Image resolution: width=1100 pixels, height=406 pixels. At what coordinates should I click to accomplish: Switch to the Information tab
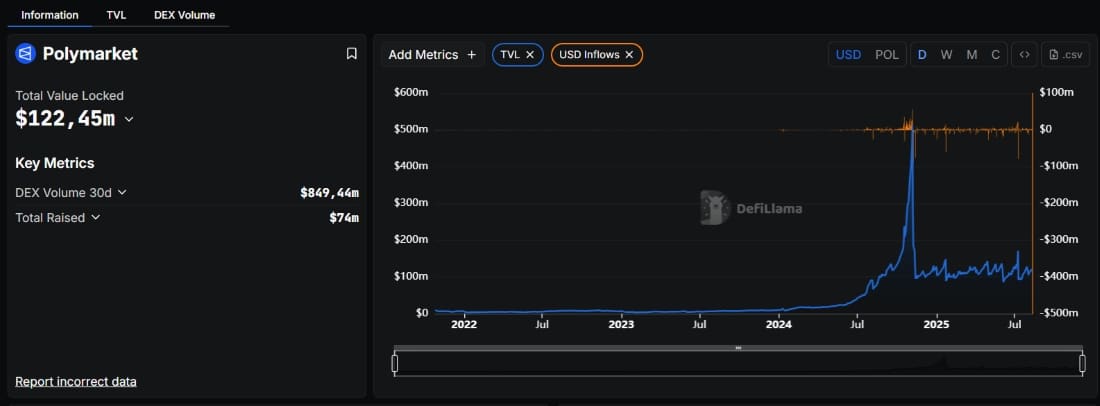click(x=50, y=15)
